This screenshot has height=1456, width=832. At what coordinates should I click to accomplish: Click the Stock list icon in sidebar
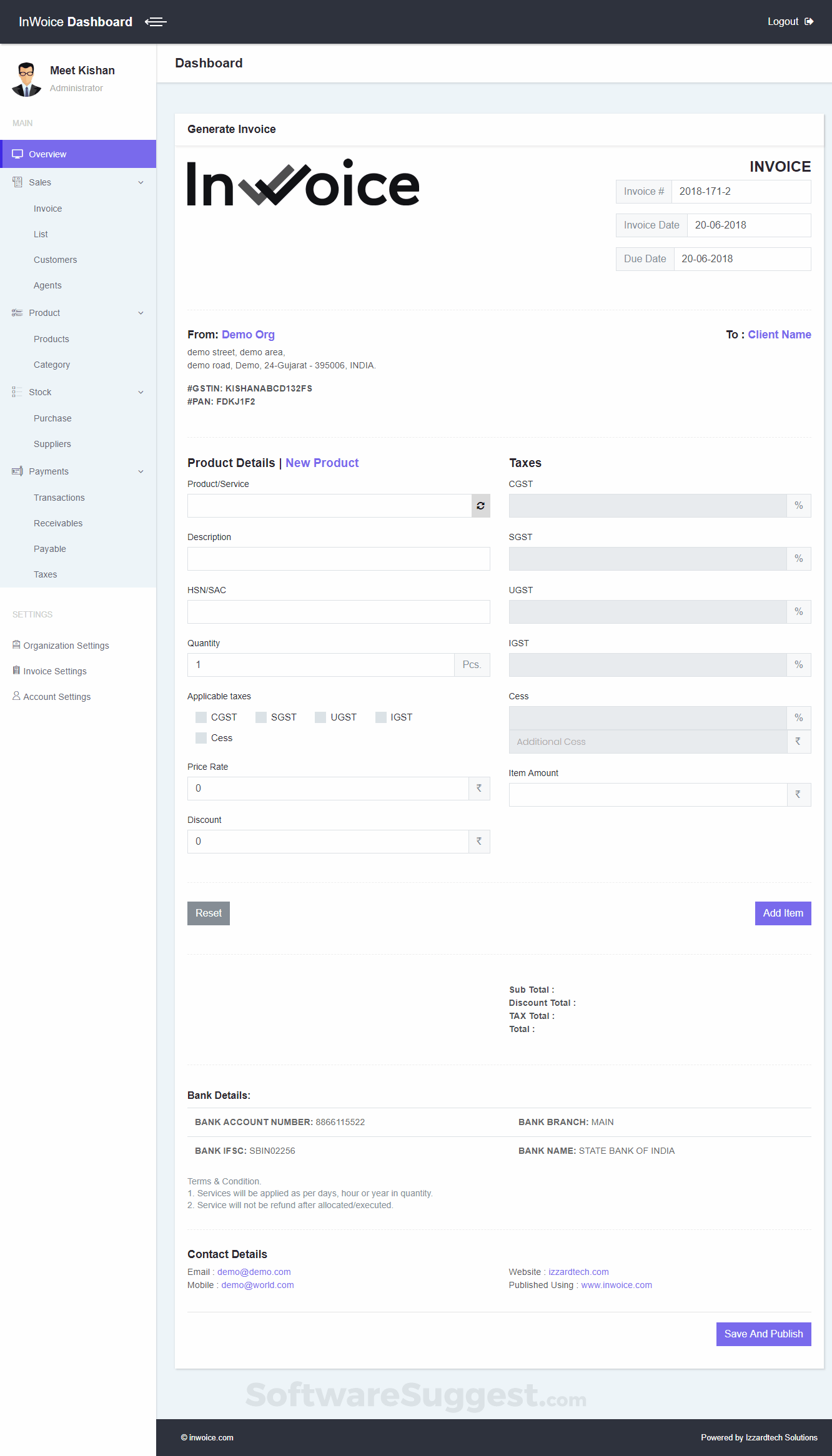point(17,392)
